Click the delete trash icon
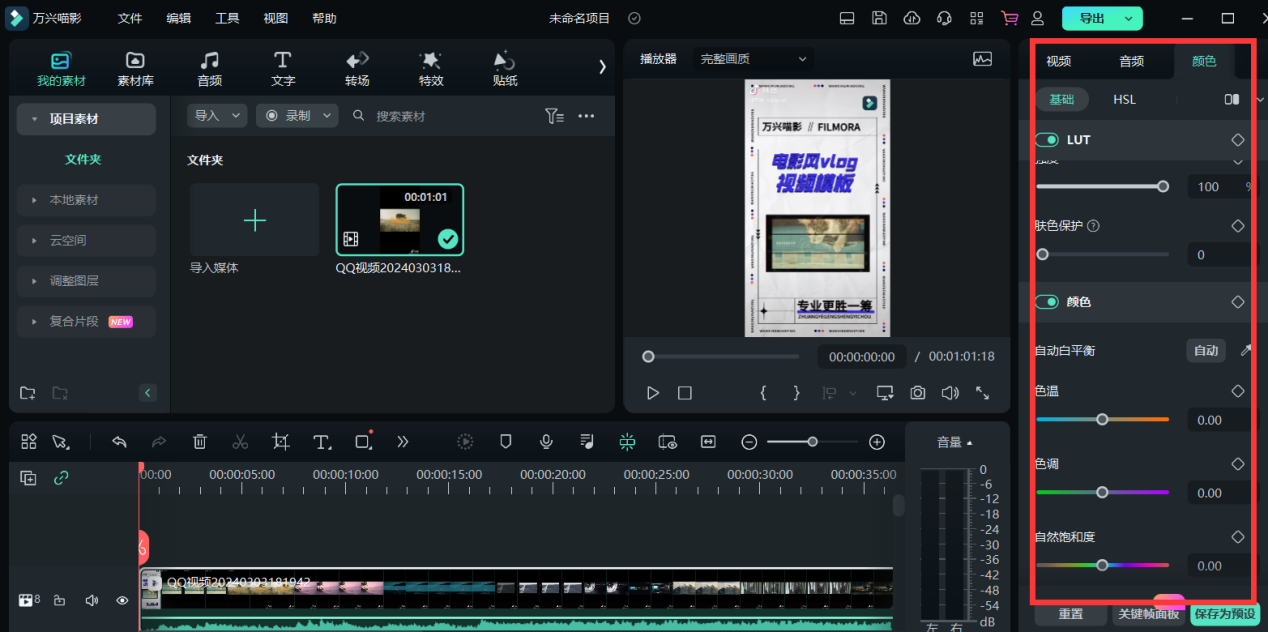The height and width of the screenshot is (632, 1268). 200,441
